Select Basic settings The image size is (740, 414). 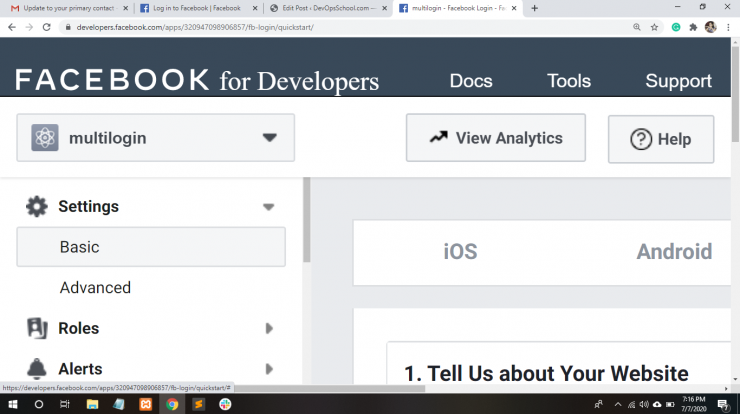[151, 247]
